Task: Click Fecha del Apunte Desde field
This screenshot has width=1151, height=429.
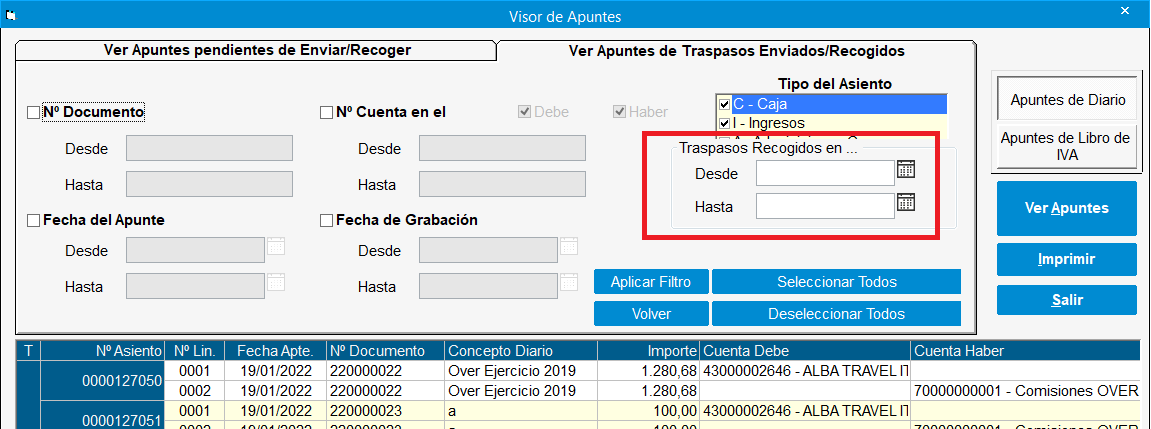Action: tap(195, 250)
